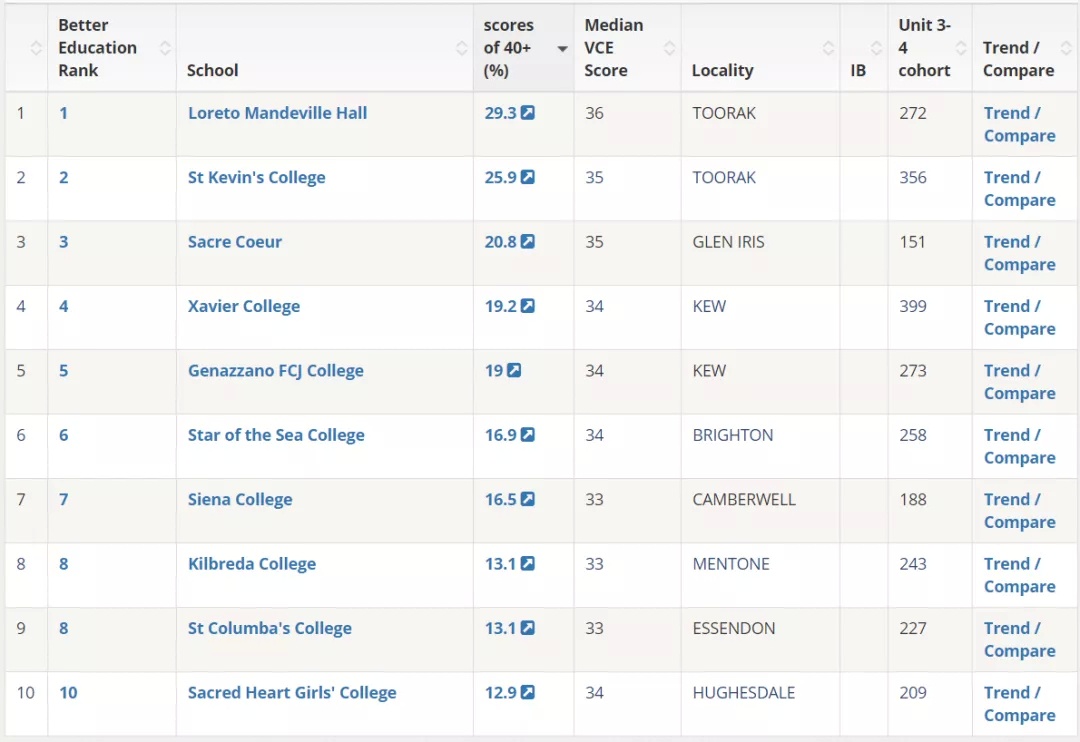Open St Columba's College link

tap(269, 628)
